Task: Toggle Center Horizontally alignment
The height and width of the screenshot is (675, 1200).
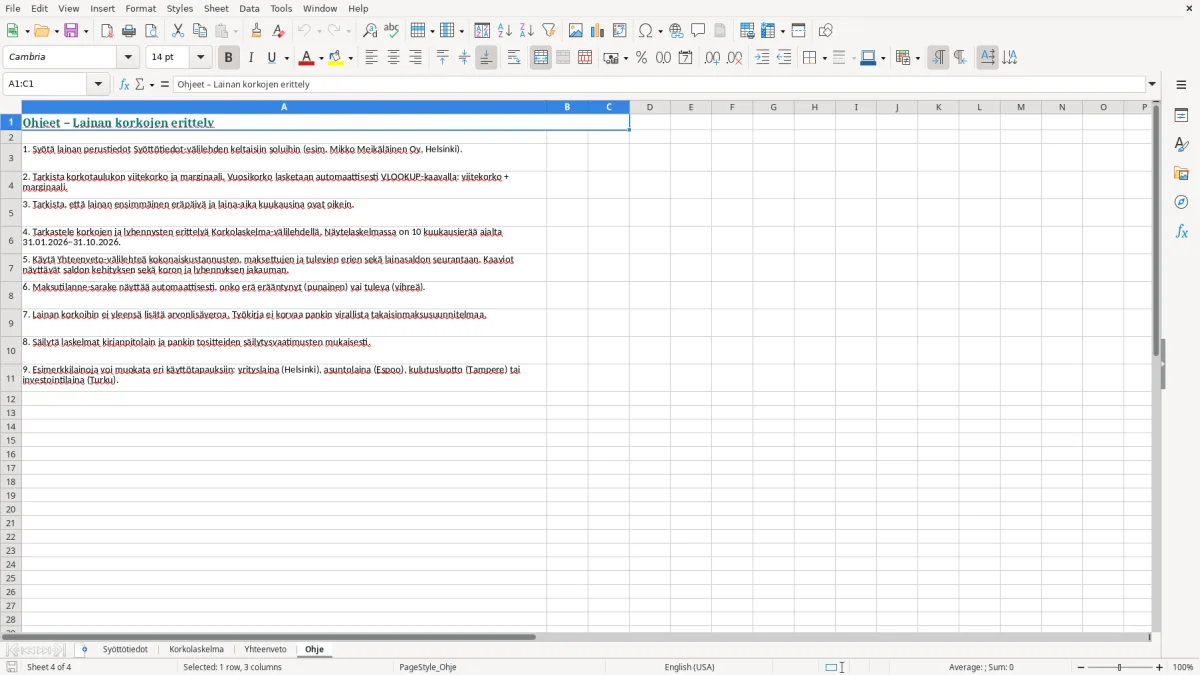Action: (393, 58)
